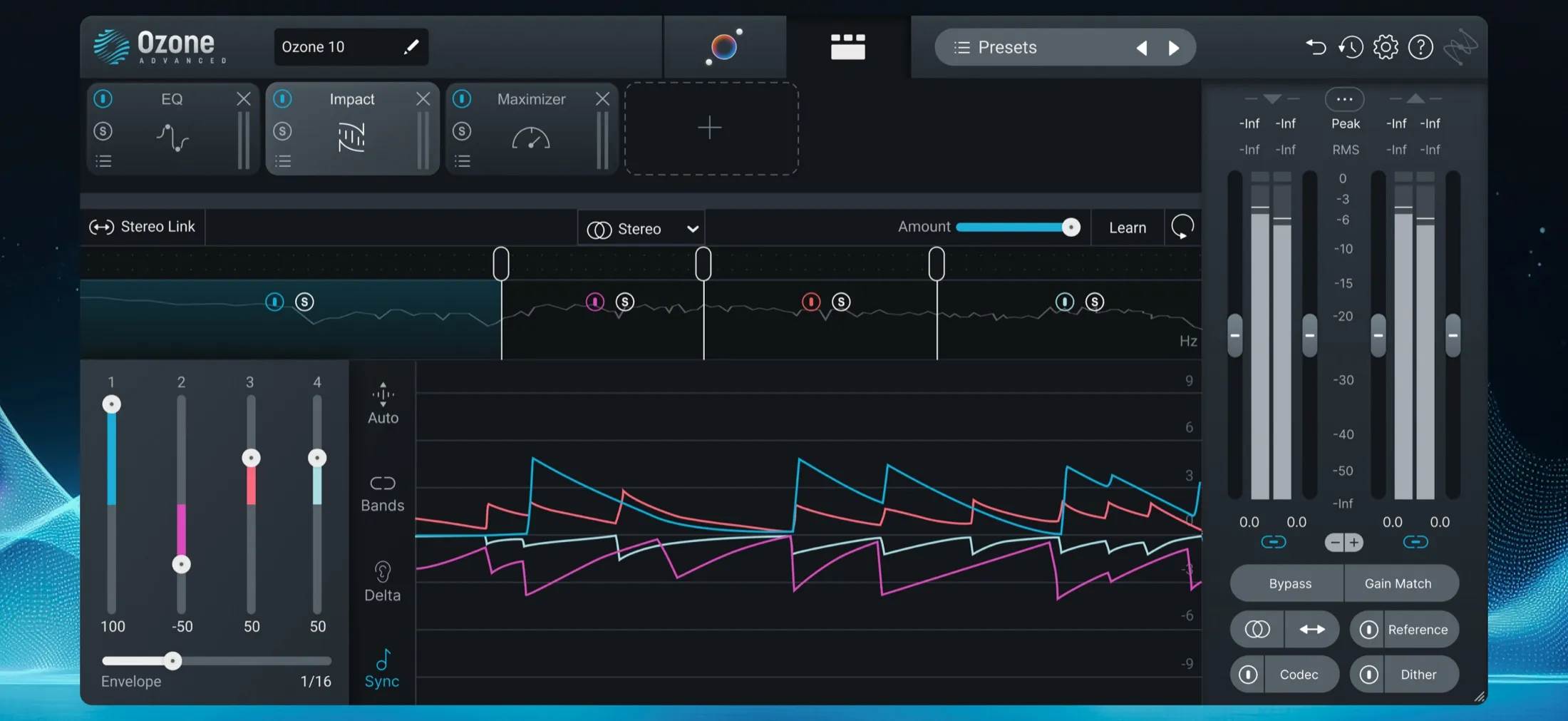Add a new module with the plus slot
The image size is (1568, 721).
point(711,128)
